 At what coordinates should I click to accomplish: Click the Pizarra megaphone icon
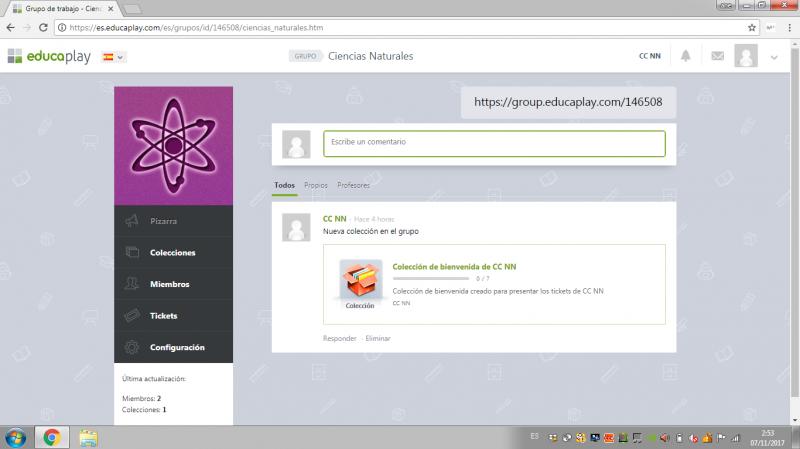pos(132,221)
